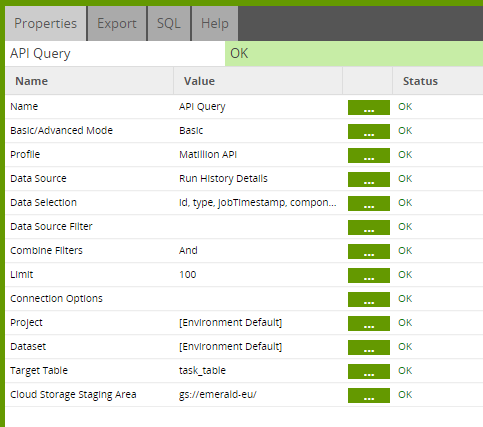483x427 pixels.
Task: Click the Run History Details value
Action: click(223, 179)
